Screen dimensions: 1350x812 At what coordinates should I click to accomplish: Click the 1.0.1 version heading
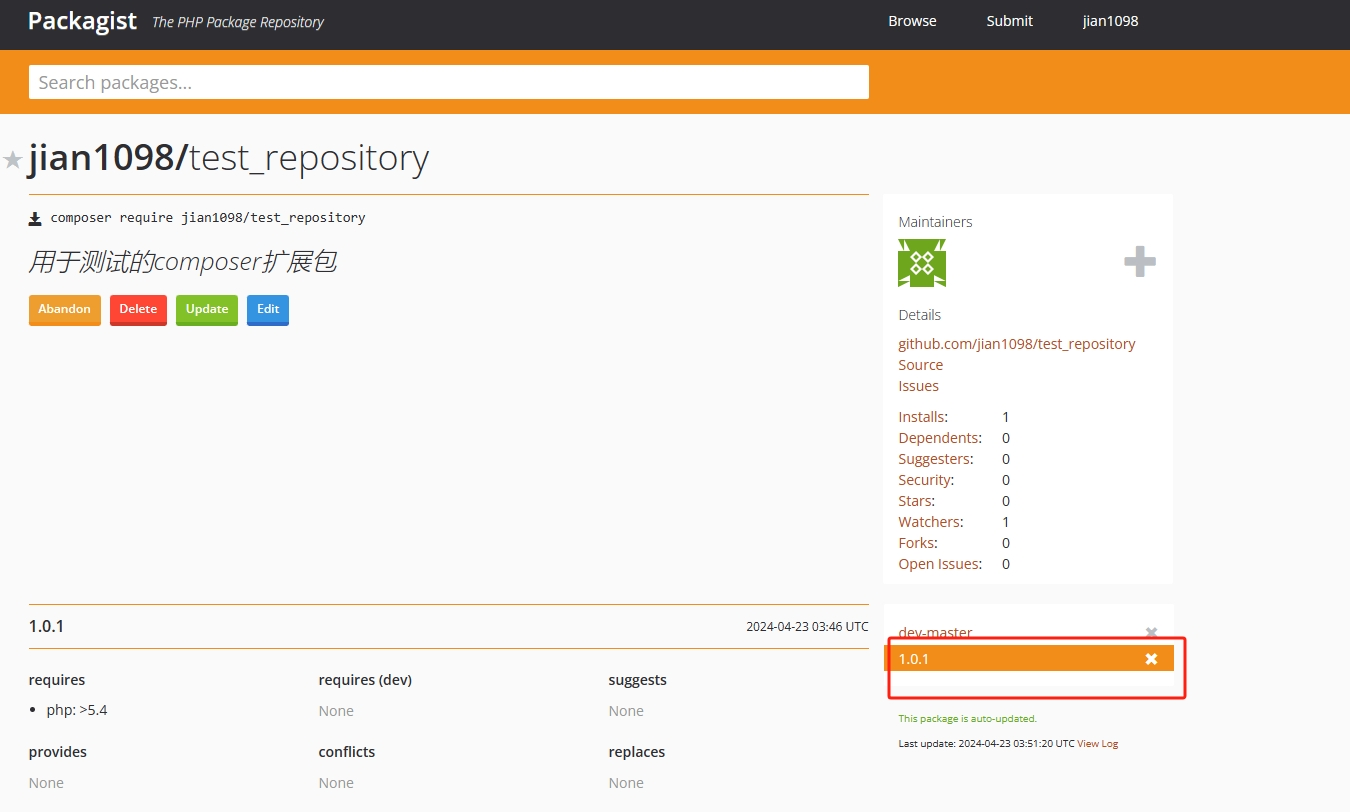coord(46,627)
